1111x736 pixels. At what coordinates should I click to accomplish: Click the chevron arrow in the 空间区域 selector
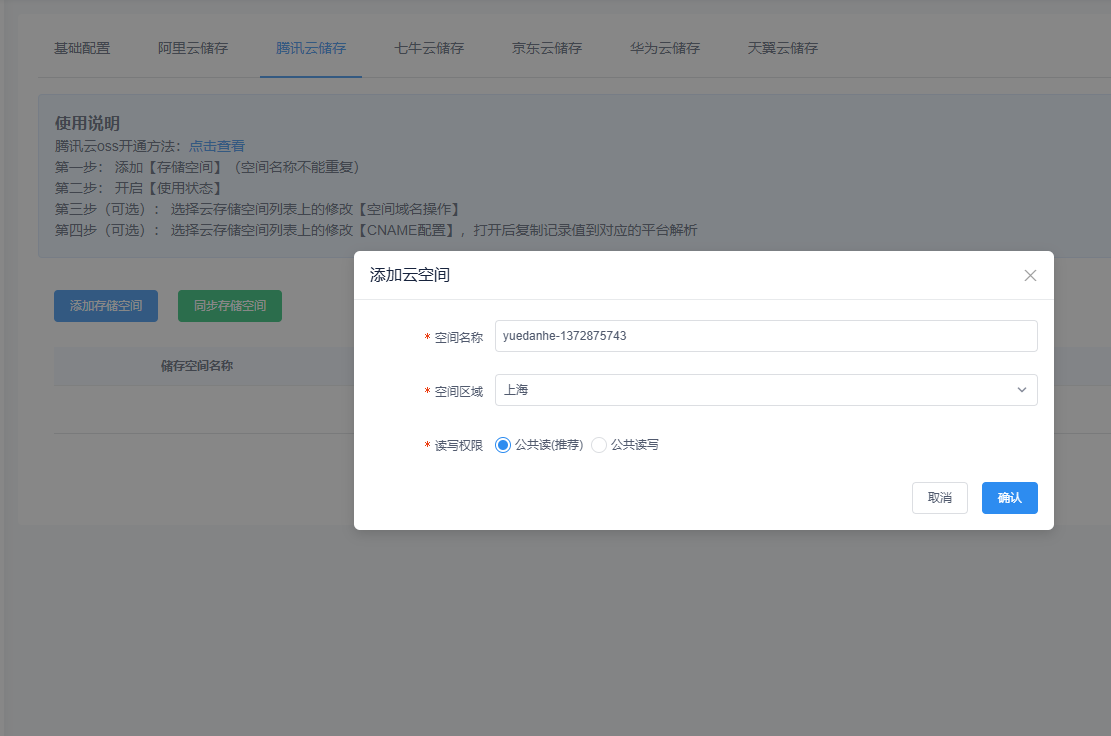pos(1021,390)
